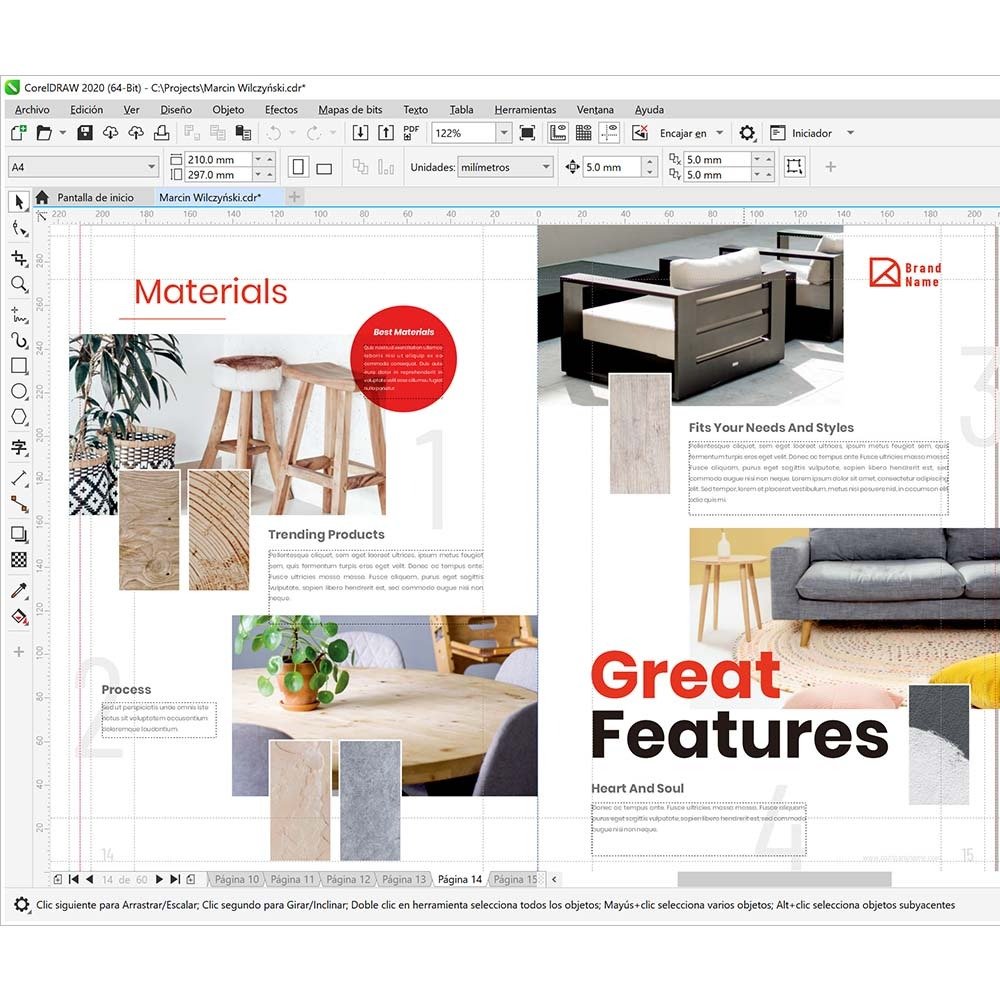Select the Text tool

[x=18, y=447]
